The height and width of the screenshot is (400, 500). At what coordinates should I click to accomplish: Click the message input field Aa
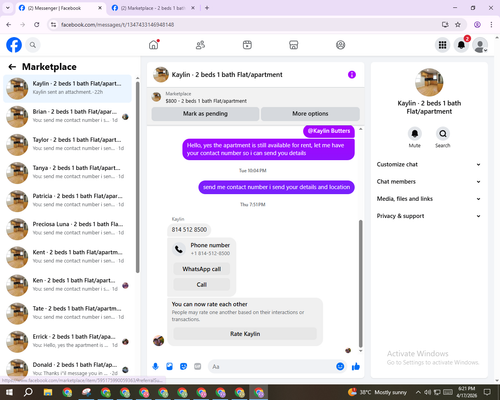(x=273, y=367)
